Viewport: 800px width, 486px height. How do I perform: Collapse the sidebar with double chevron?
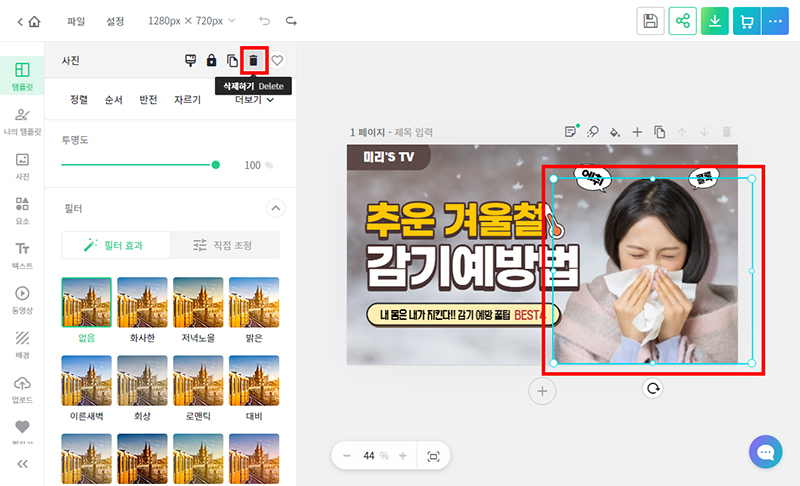pos(22,464)
